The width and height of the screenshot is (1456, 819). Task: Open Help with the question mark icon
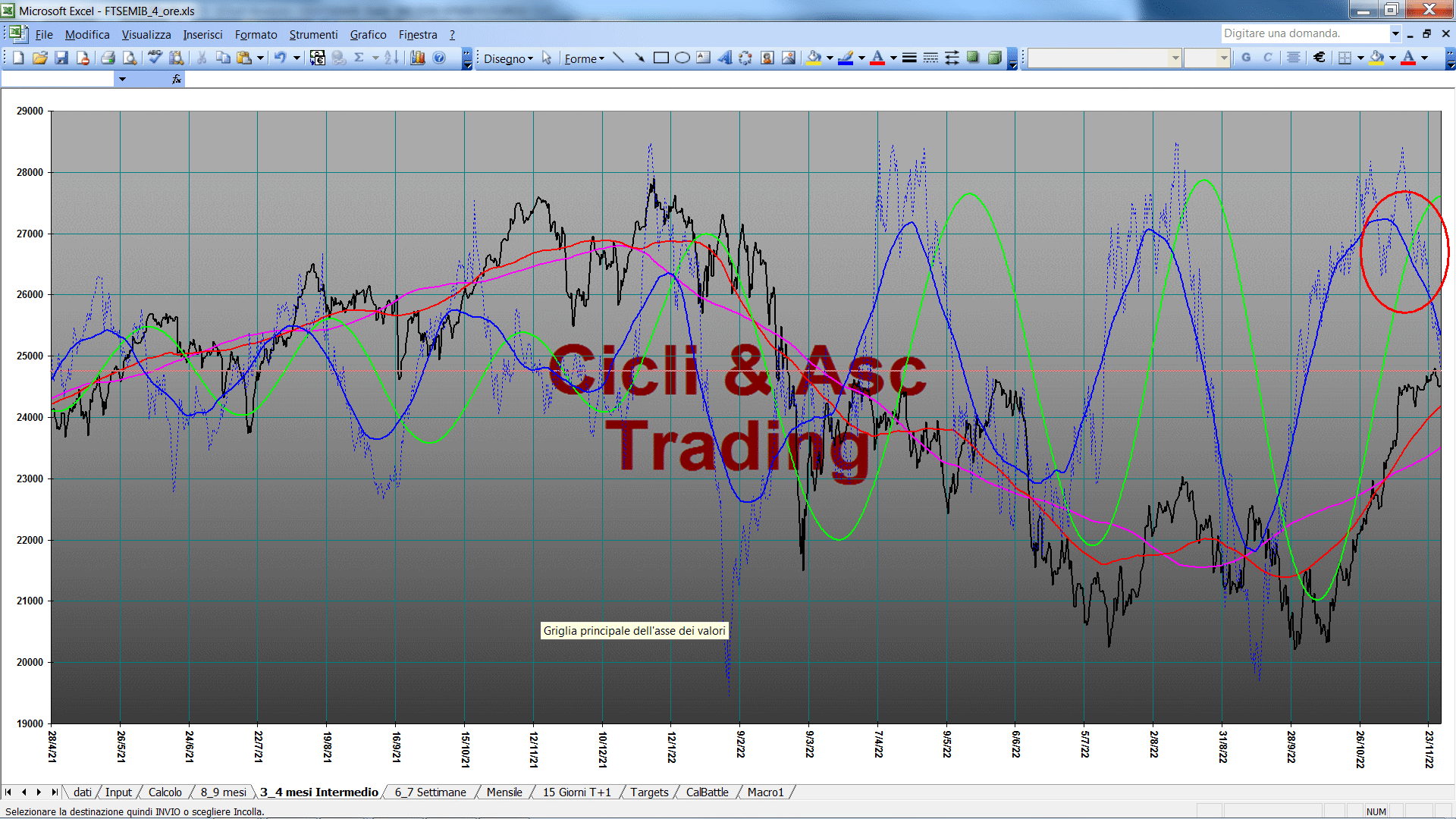pyautogui.click(x=439, y=58)
